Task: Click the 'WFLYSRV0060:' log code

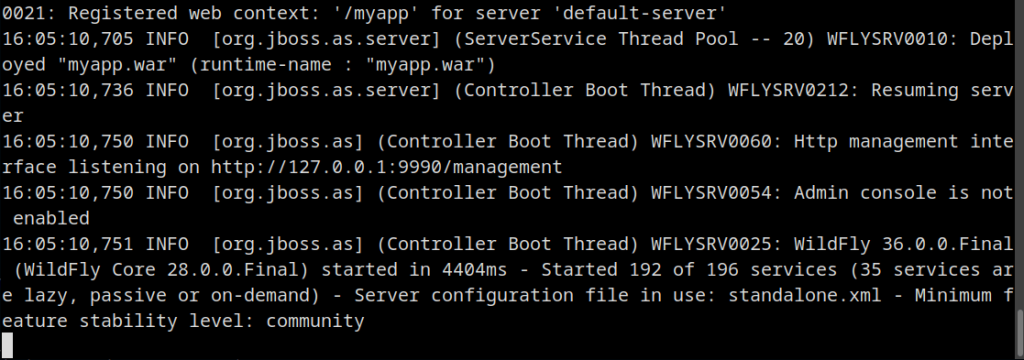Action: pos(717,141)
